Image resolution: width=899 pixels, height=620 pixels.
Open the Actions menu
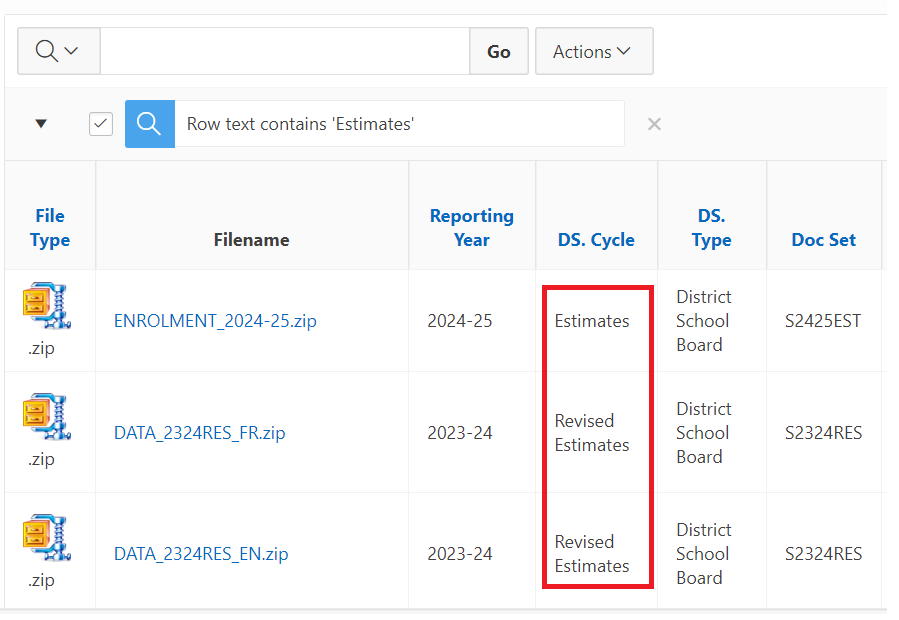pyautogui.click(x=593, y=51)
